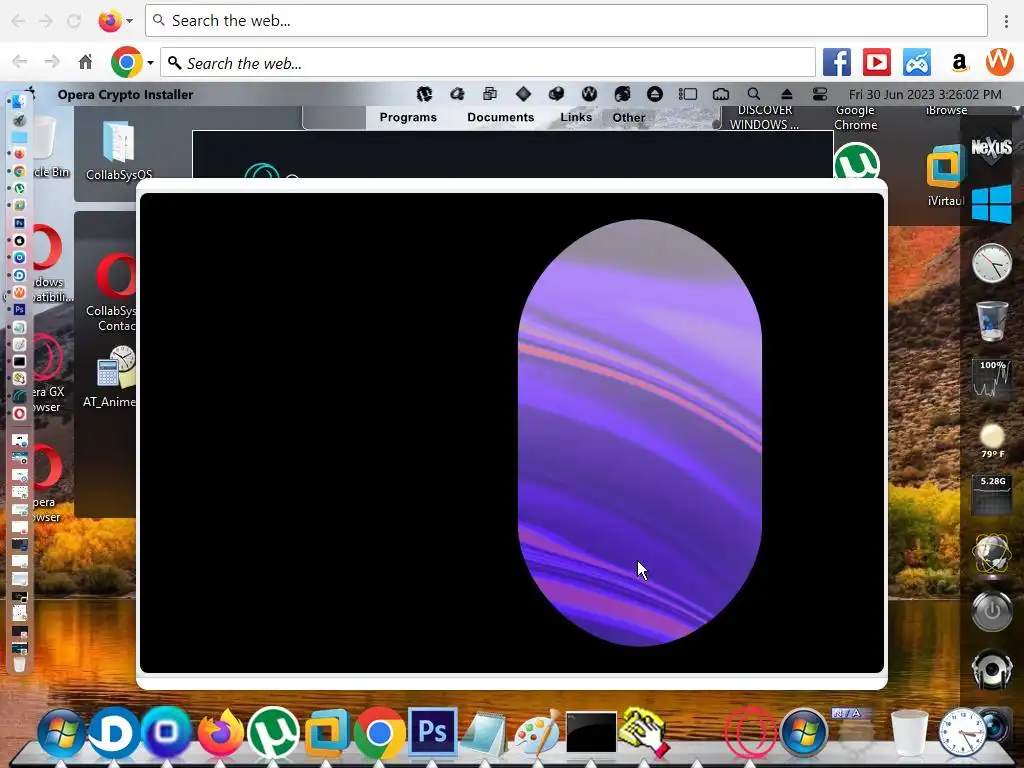Open the globe icon on the right dock
1024x768 pixels.
(991, 555)
